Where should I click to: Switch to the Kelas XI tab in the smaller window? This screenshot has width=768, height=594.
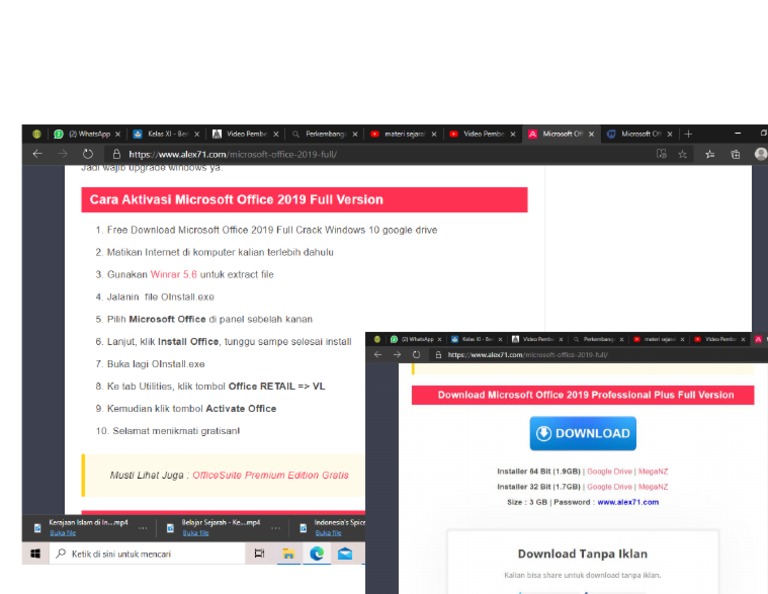tap(476, 339)
